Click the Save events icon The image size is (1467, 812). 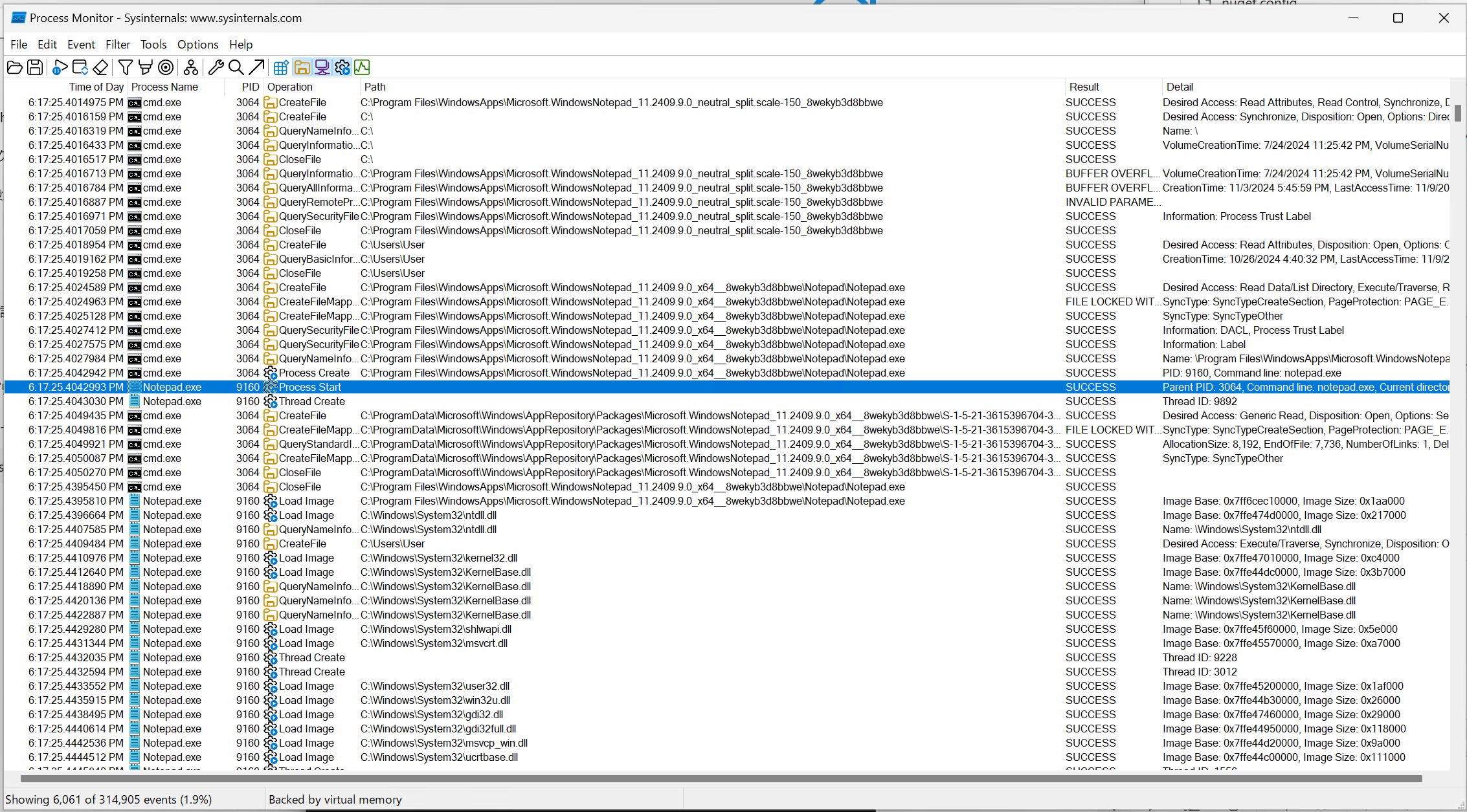click(35, 67)
